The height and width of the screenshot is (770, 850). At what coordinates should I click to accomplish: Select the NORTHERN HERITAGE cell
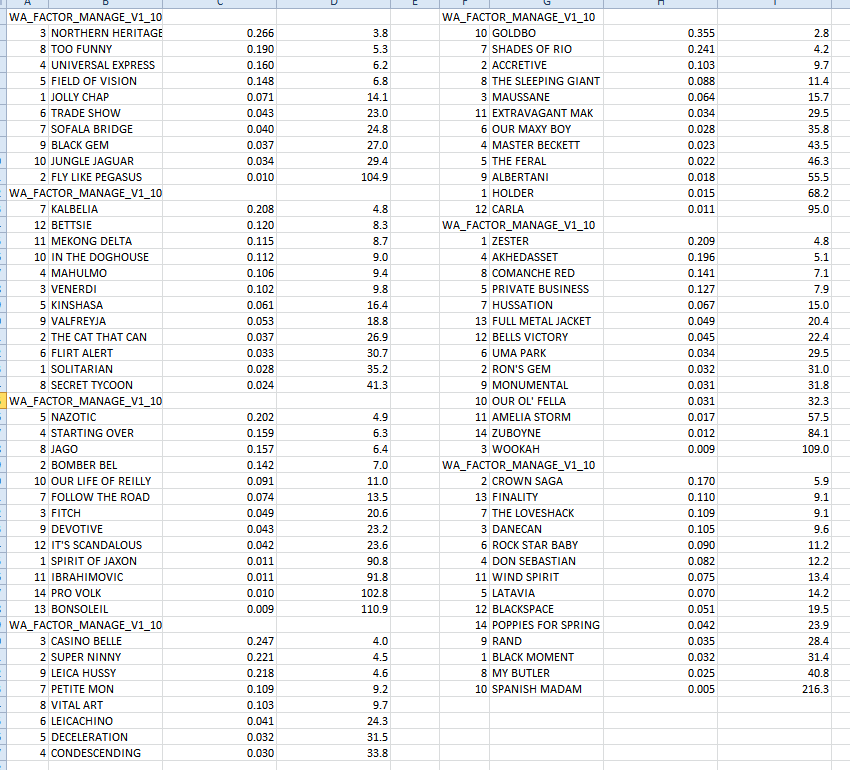[x=106, y=33]
